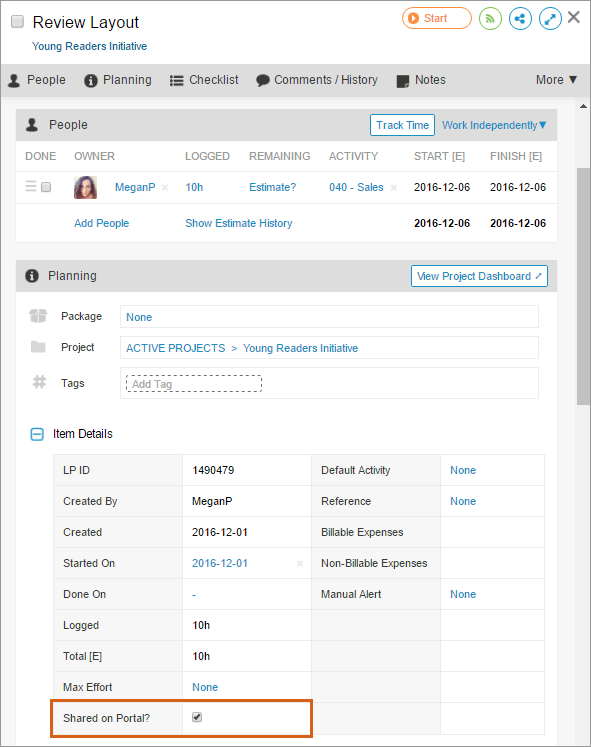Click the Estimate? remaining link
Viewport: 591px width, 747px height.
click(272, 187)
